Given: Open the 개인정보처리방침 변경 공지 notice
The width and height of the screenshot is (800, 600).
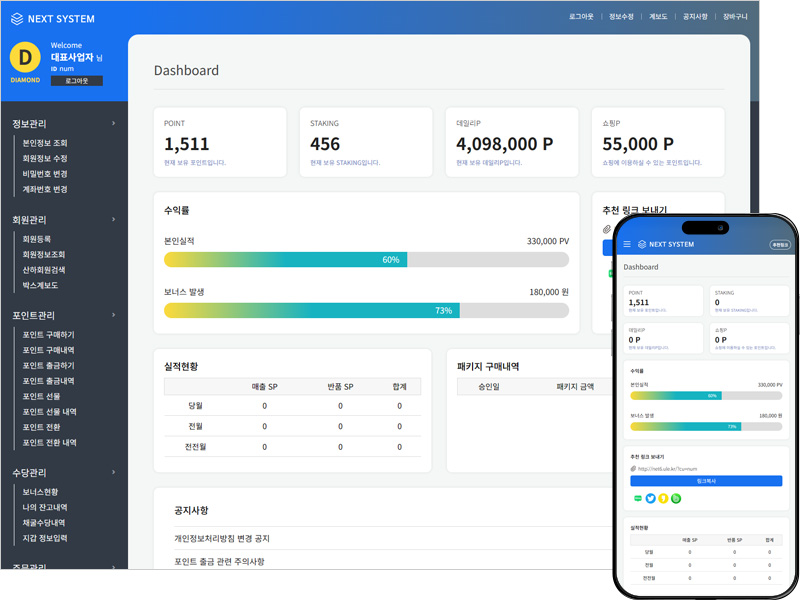Looking at the screenshot, I should (222, 539).
